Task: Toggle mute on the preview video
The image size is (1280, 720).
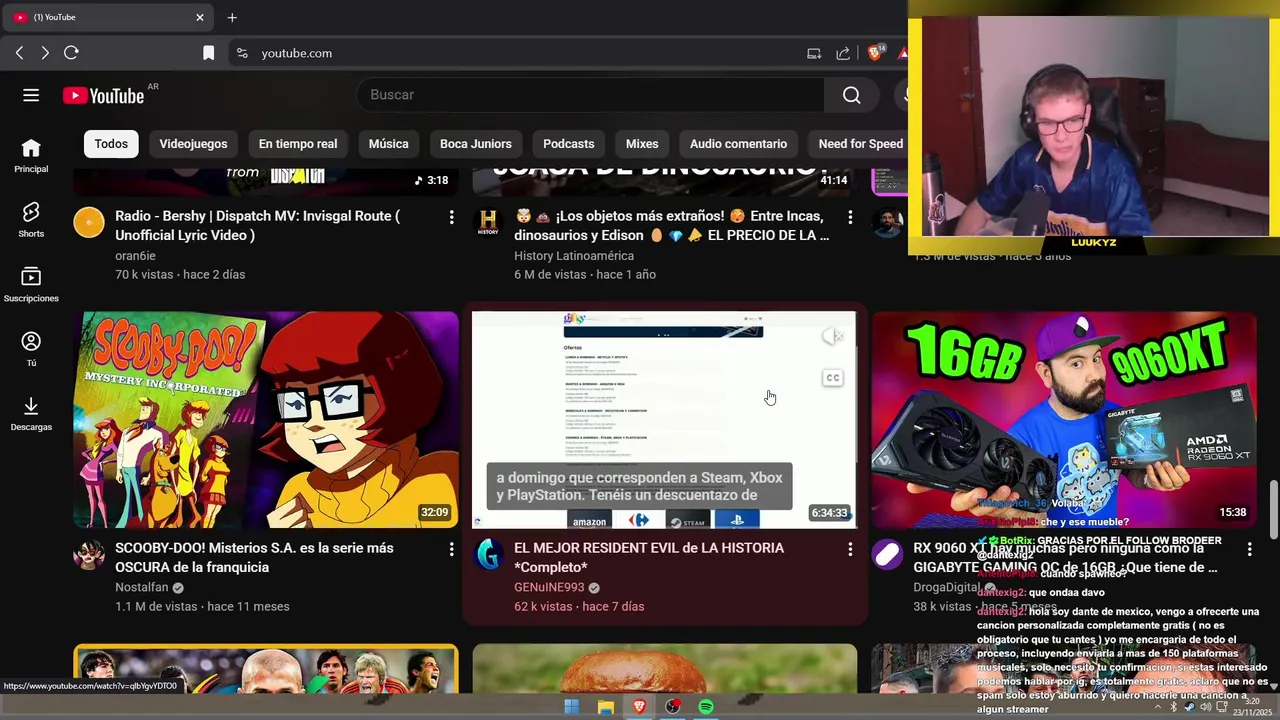Action: (x=832, y=337)
